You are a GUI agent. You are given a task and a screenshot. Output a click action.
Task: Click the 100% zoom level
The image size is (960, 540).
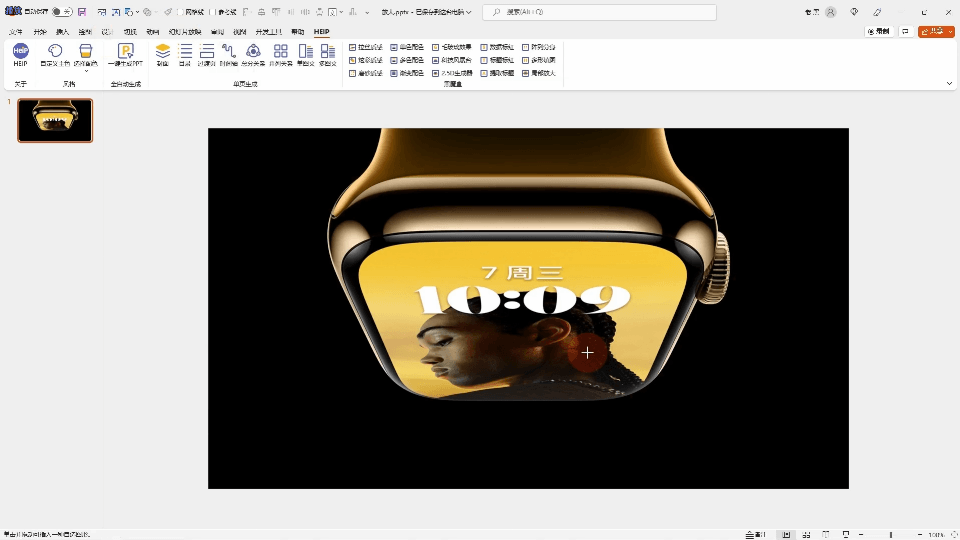point(936,534)
